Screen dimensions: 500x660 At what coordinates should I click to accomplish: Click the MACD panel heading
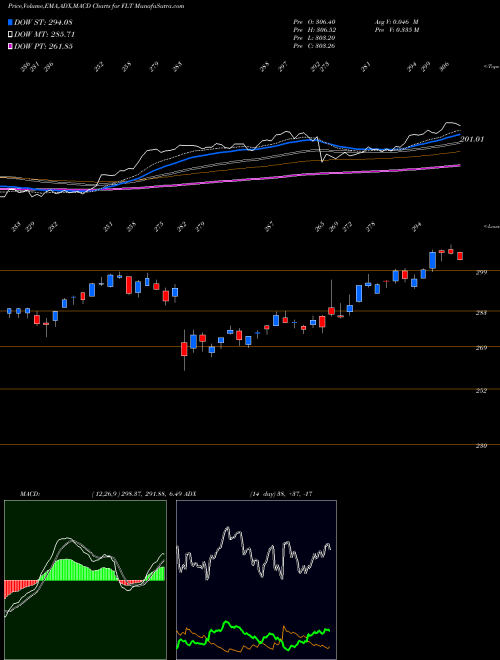(29, 494)
